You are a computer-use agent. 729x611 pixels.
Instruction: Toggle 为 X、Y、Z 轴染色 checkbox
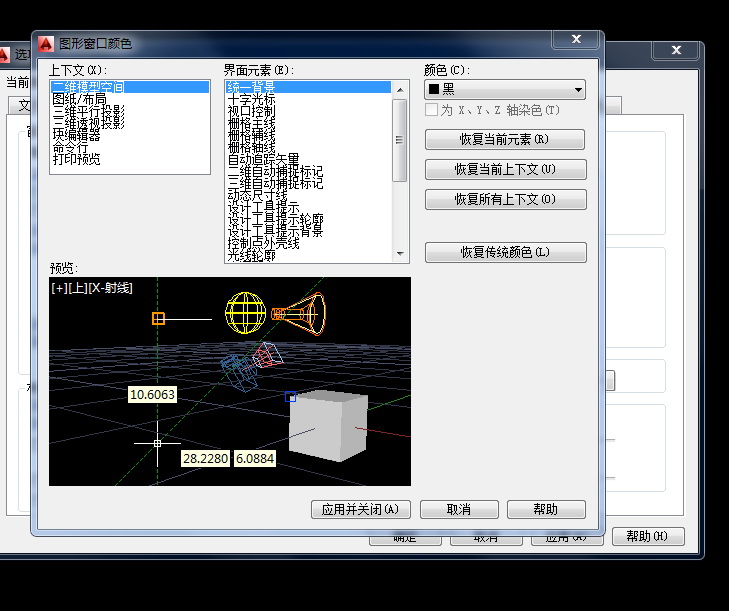431,110
